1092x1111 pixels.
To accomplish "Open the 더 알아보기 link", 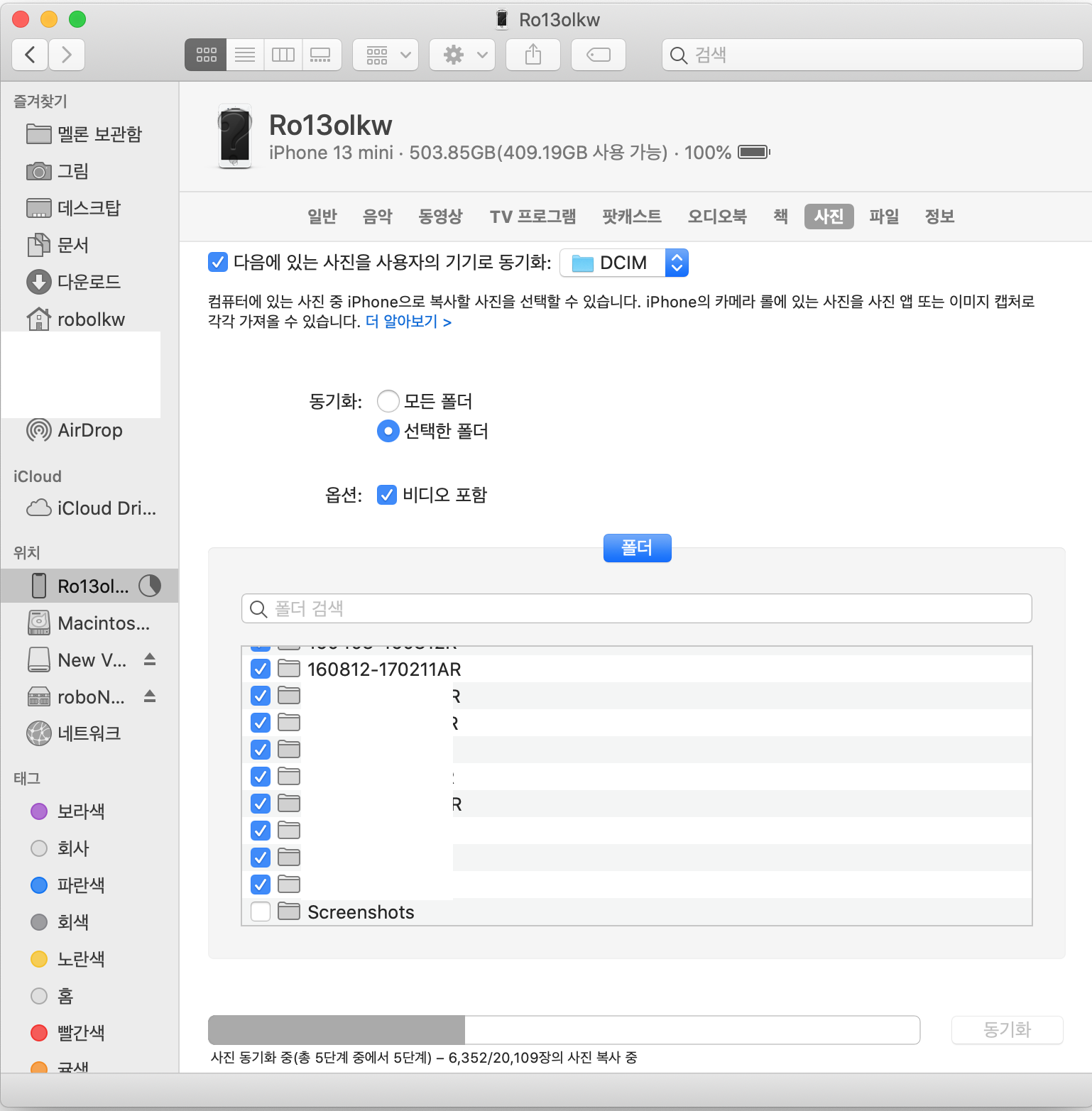I will (x=408, y=322).
